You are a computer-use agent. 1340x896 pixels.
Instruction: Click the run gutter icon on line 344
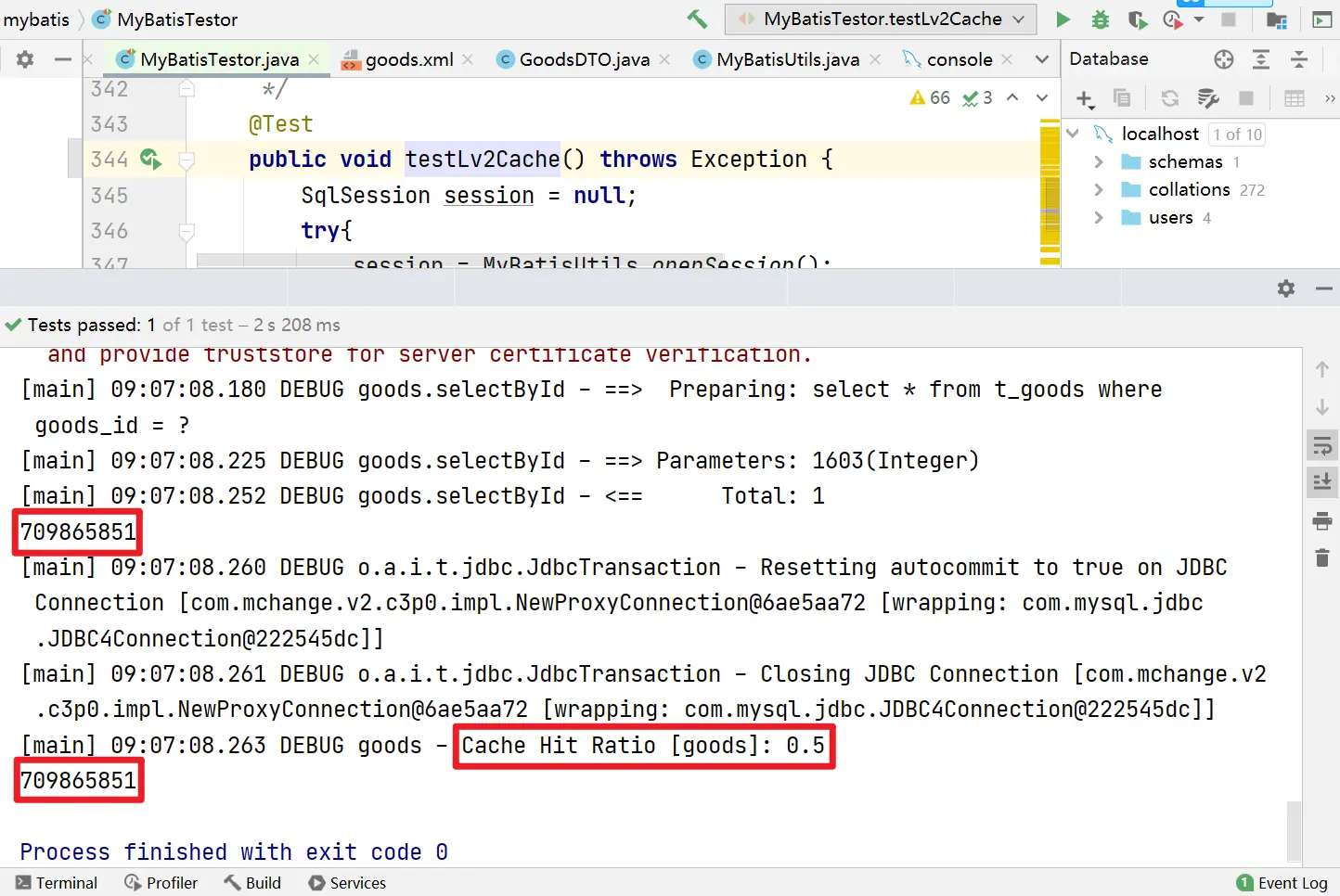click(150, 160)
